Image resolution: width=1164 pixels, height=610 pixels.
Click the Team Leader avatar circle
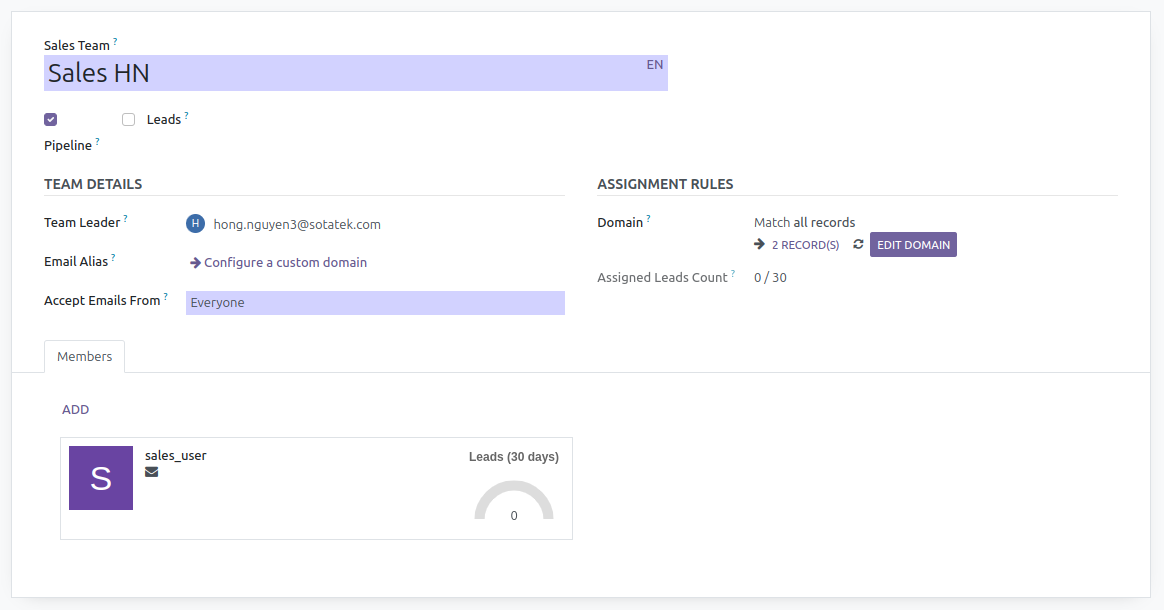tap(195, 224)
